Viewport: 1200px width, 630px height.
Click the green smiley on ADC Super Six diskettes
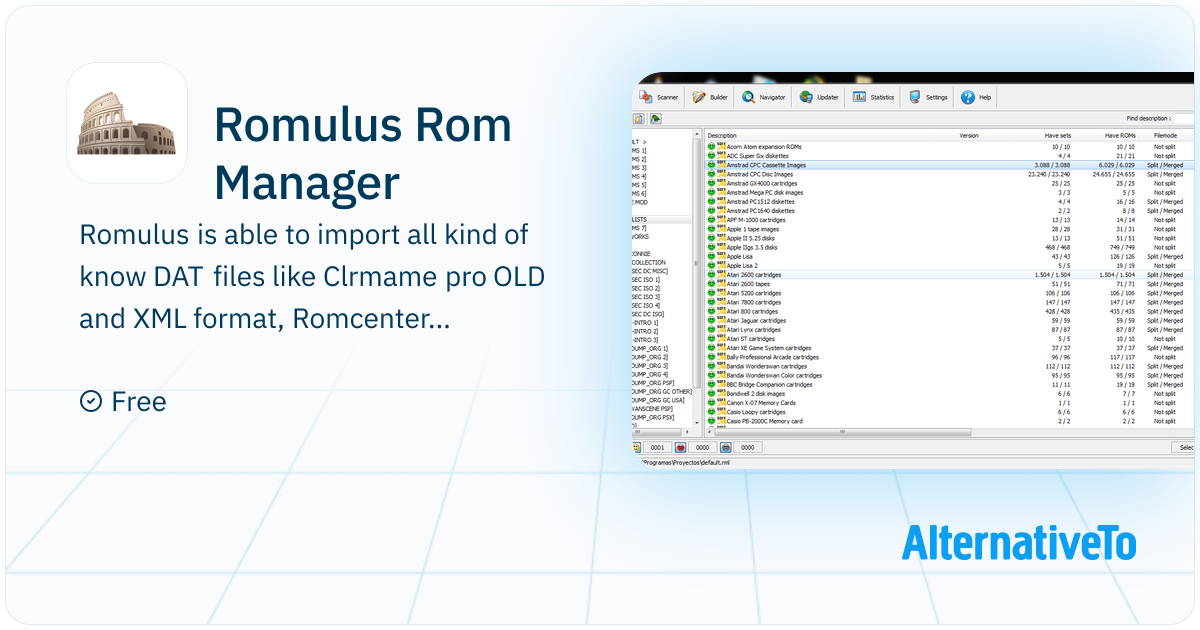pyautogui.click(x=711, y=155)
